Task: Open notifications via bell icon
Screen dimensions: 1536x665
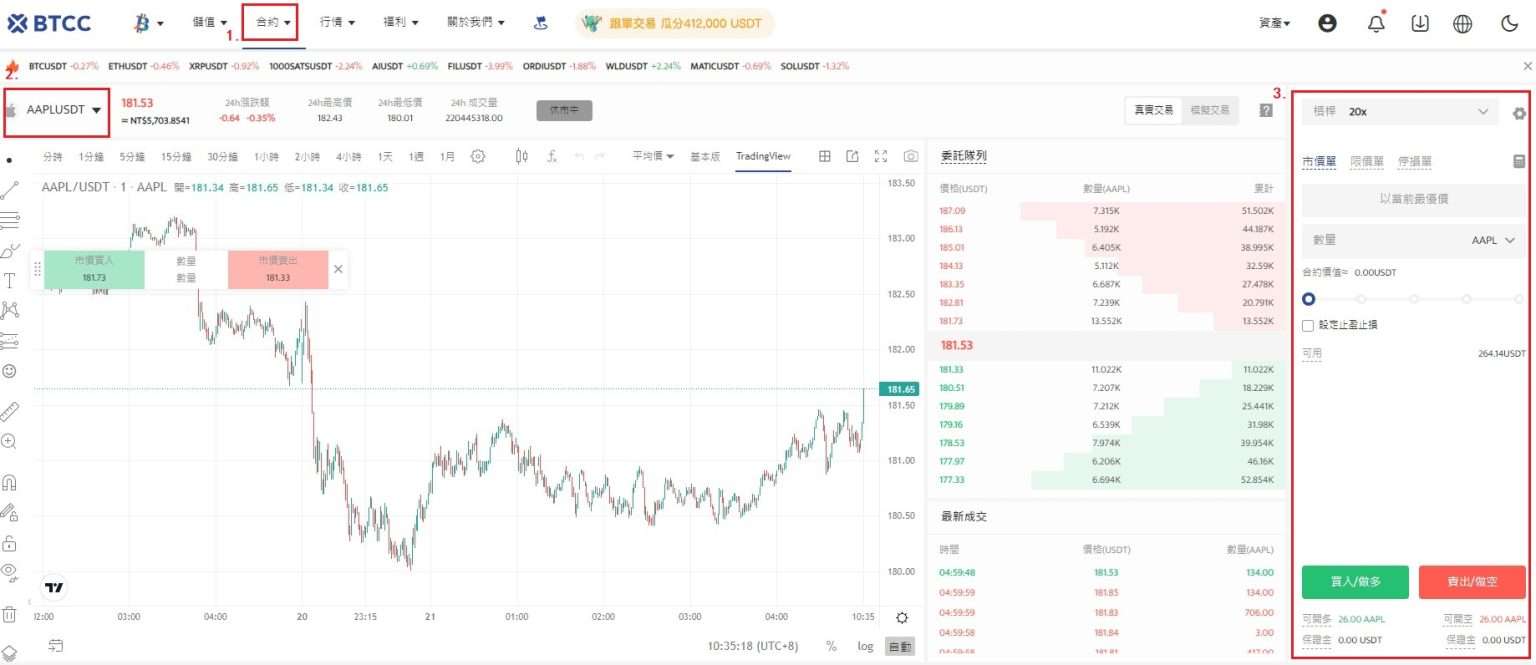Action: pos(1376,22)
